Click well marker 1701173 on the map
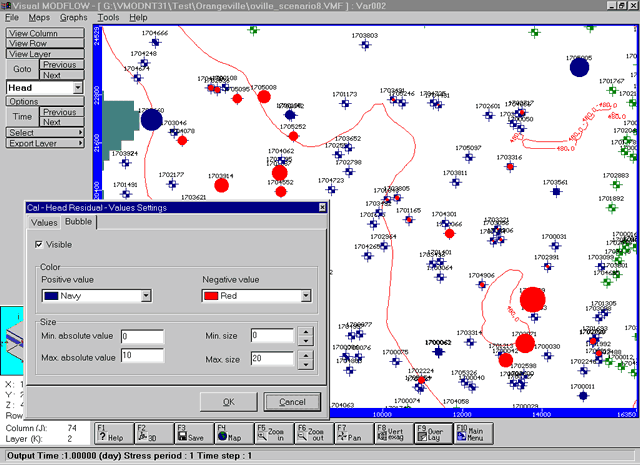Viewport: 640px width, 465px height. 345,104
